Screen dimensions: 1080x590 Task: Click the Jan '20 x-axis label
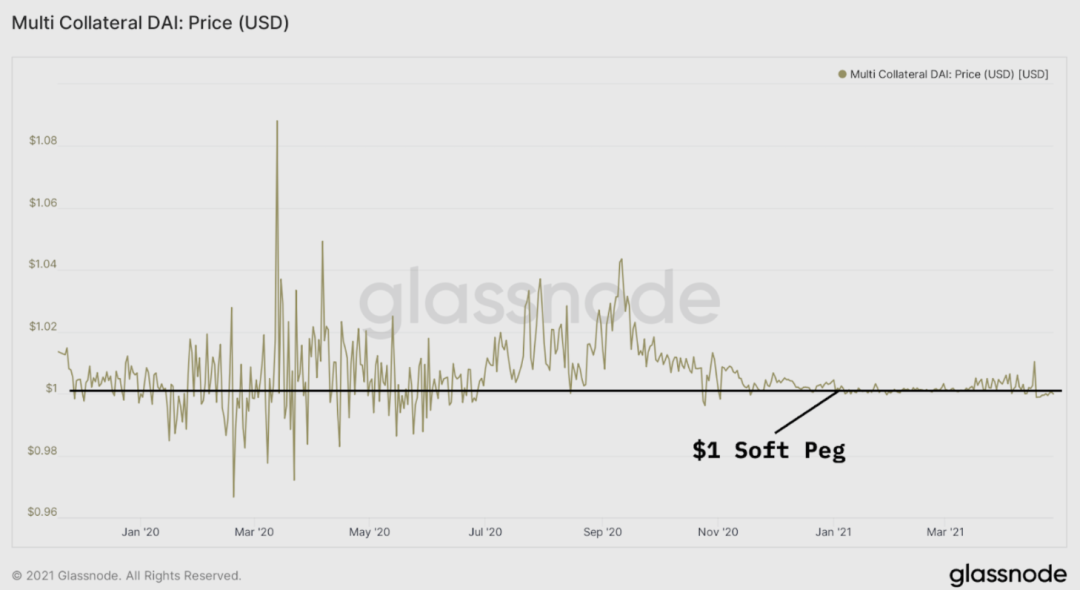tap(141, 531)
